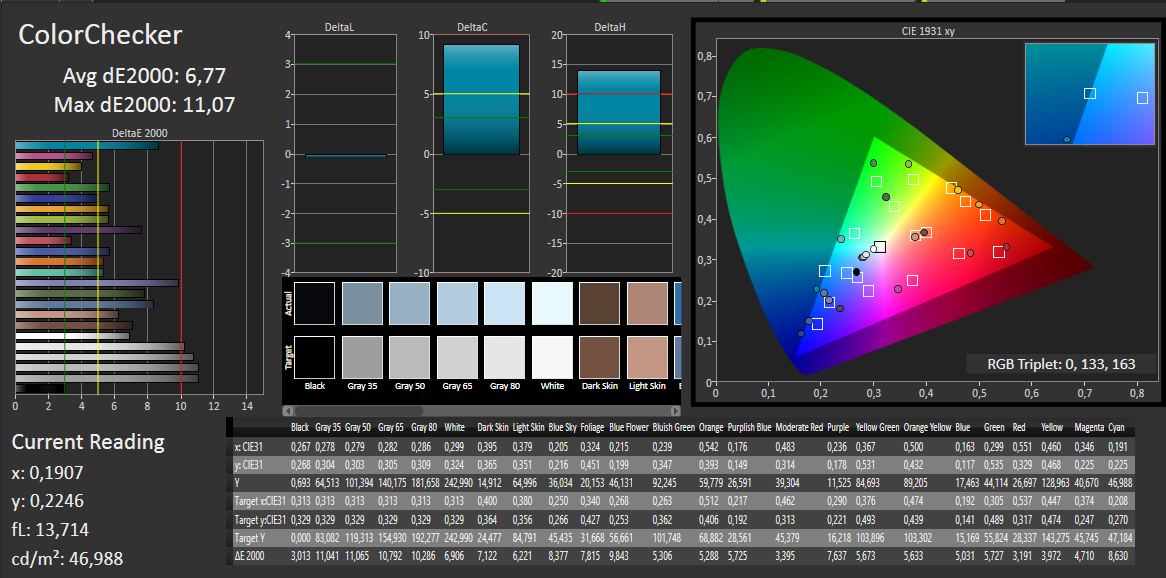Click the "x: CIE31" row label in the table

tap(250, 446)
